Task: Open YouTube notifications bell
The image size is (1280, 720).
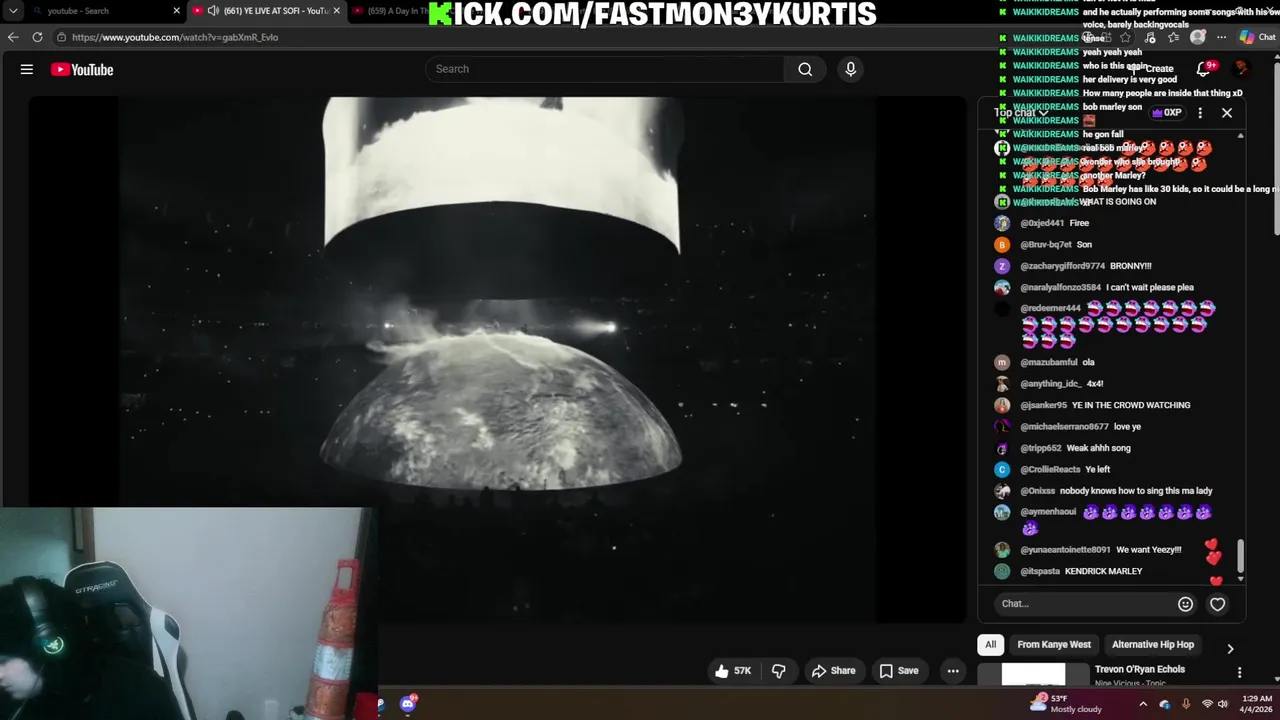Action: (1204, 69)
